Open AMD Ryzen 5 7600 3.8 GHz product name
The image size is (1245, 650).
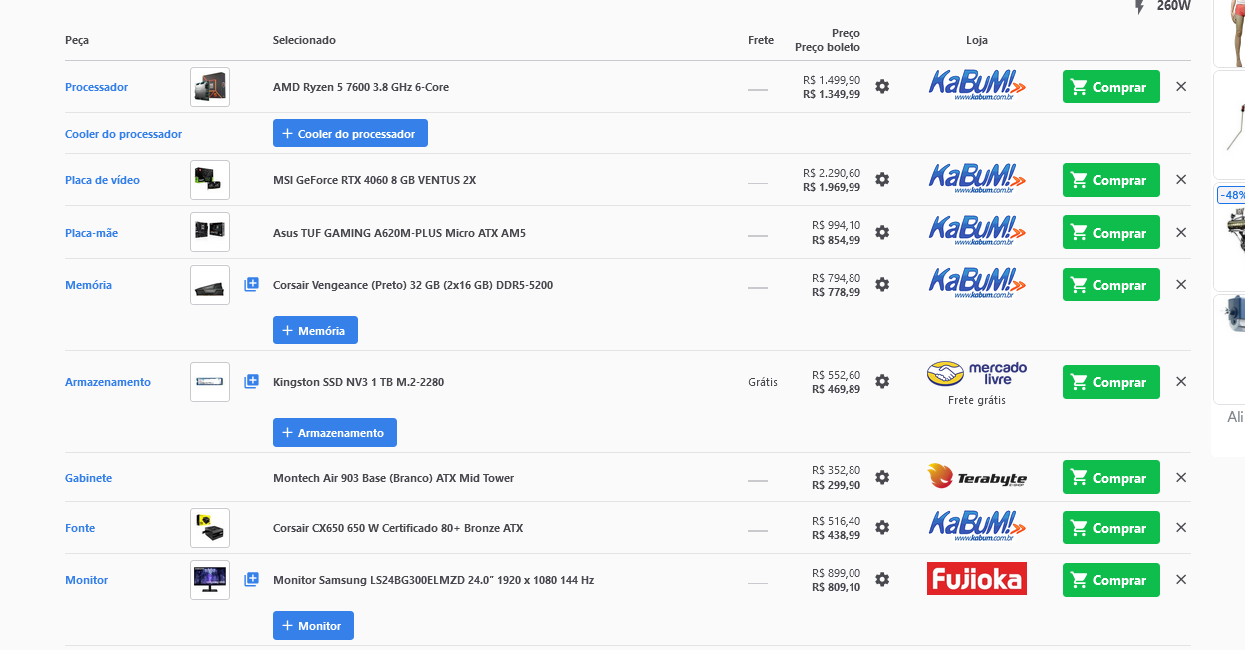[361, 87]
